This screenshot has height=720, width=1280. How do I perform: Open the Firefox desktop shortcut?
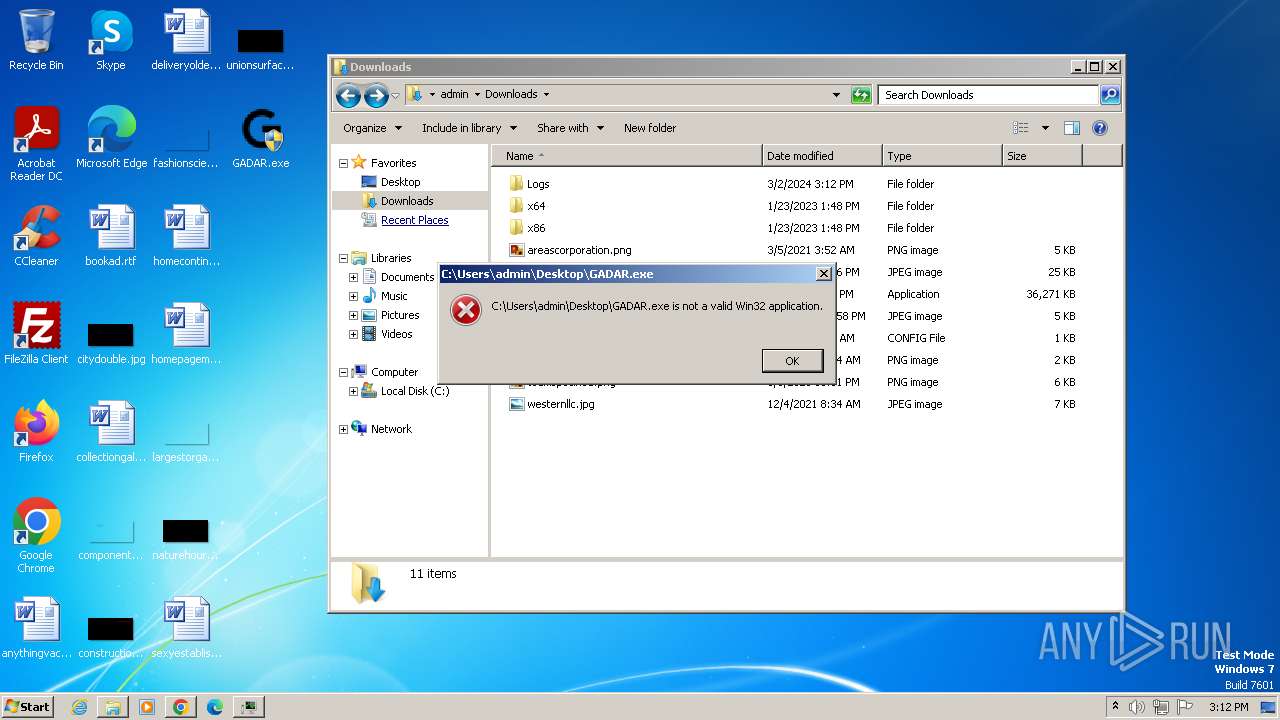click(x=36, y=432)
